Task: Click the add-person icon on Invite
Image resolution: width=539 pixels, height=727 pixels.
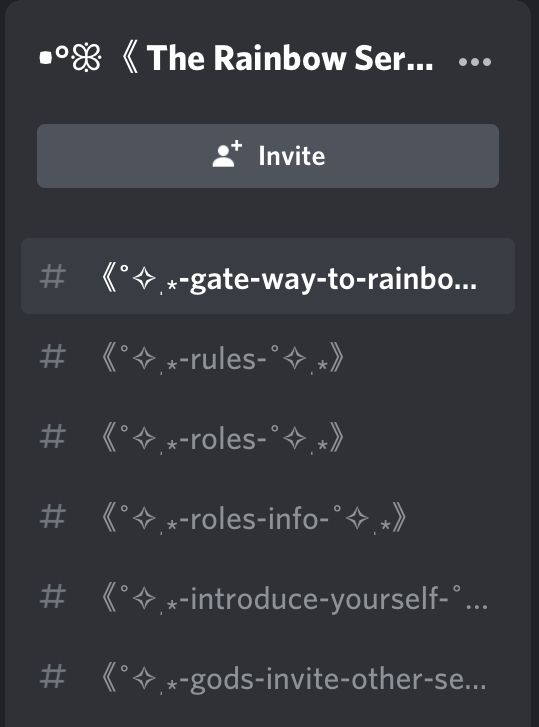Action: tap(227, 154)
